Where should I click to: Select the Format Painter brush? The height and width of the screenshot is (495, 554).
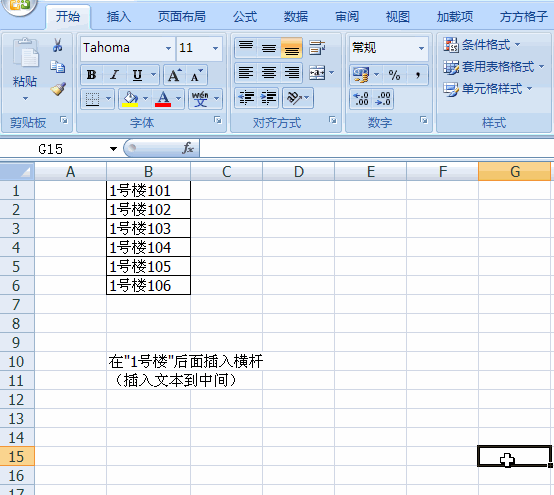click(58, 89)
